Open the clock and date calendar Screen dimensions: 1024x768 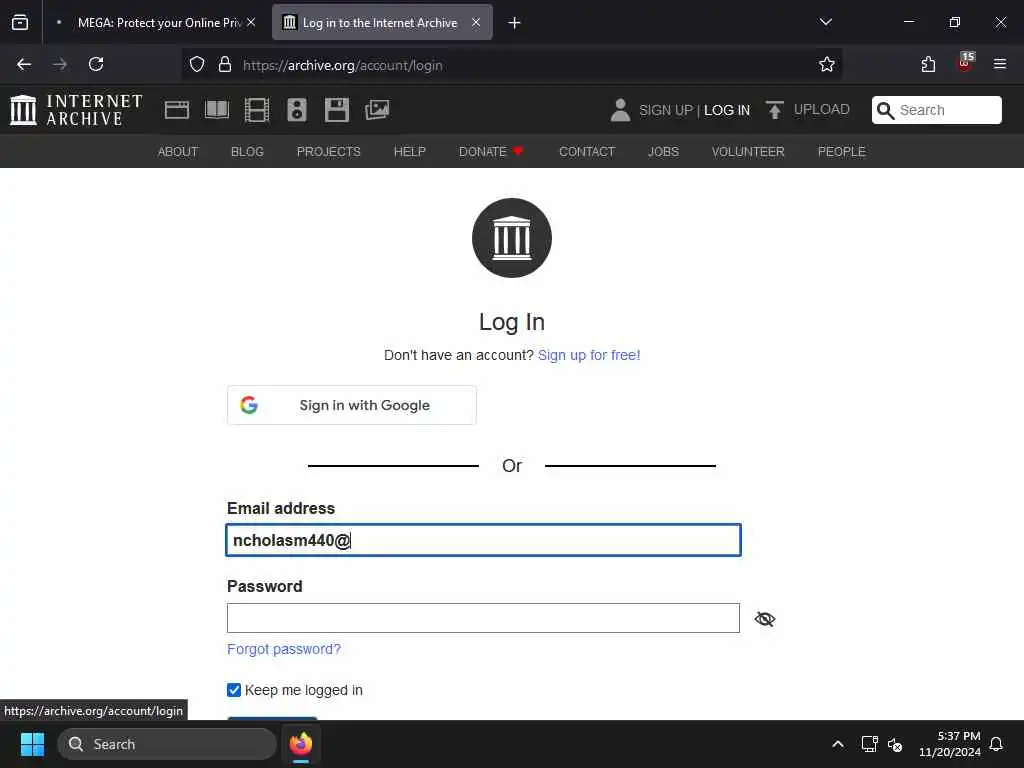point(950,744)
